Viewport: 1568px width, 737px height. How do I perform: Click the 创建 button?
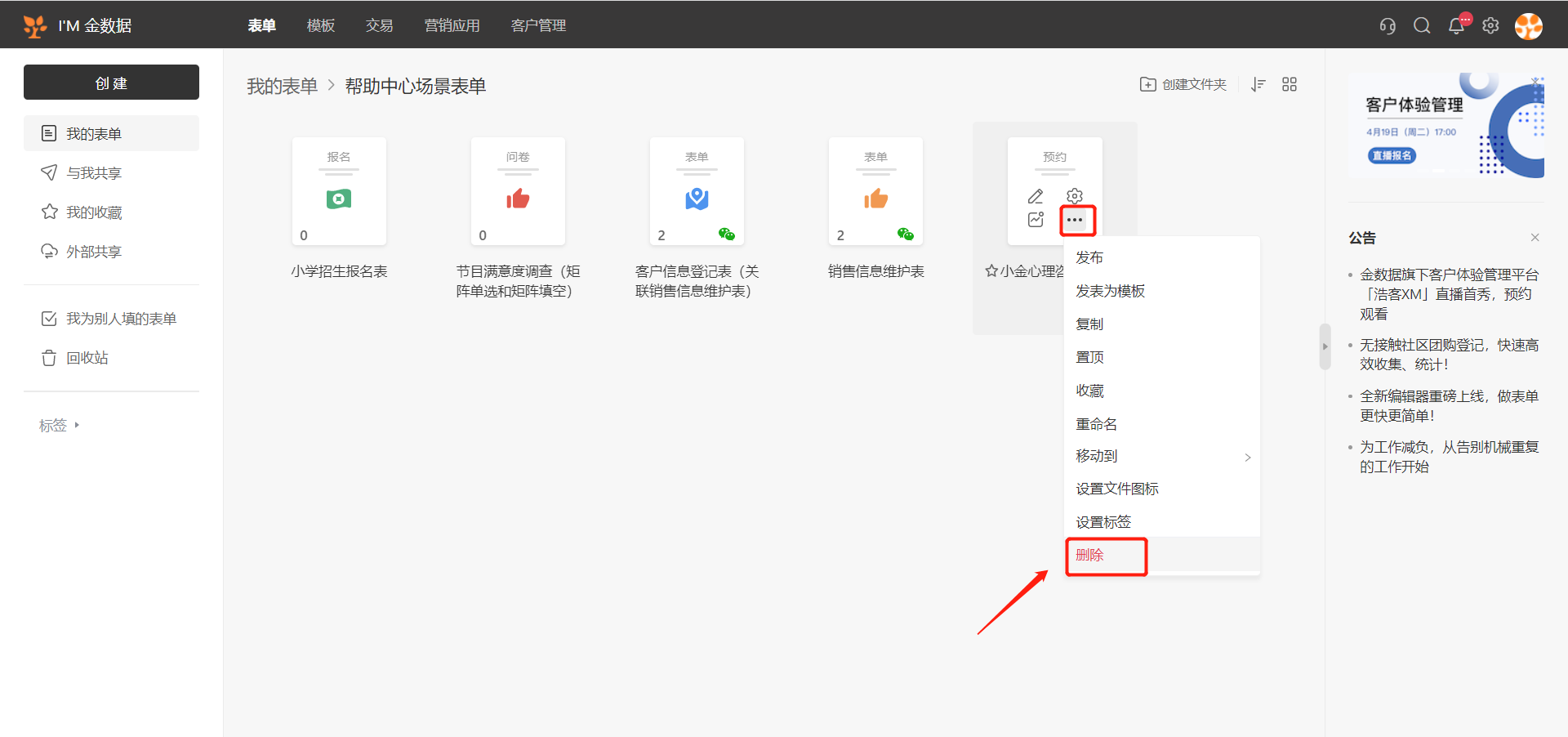pyautogui.click(x=111, y=83)
